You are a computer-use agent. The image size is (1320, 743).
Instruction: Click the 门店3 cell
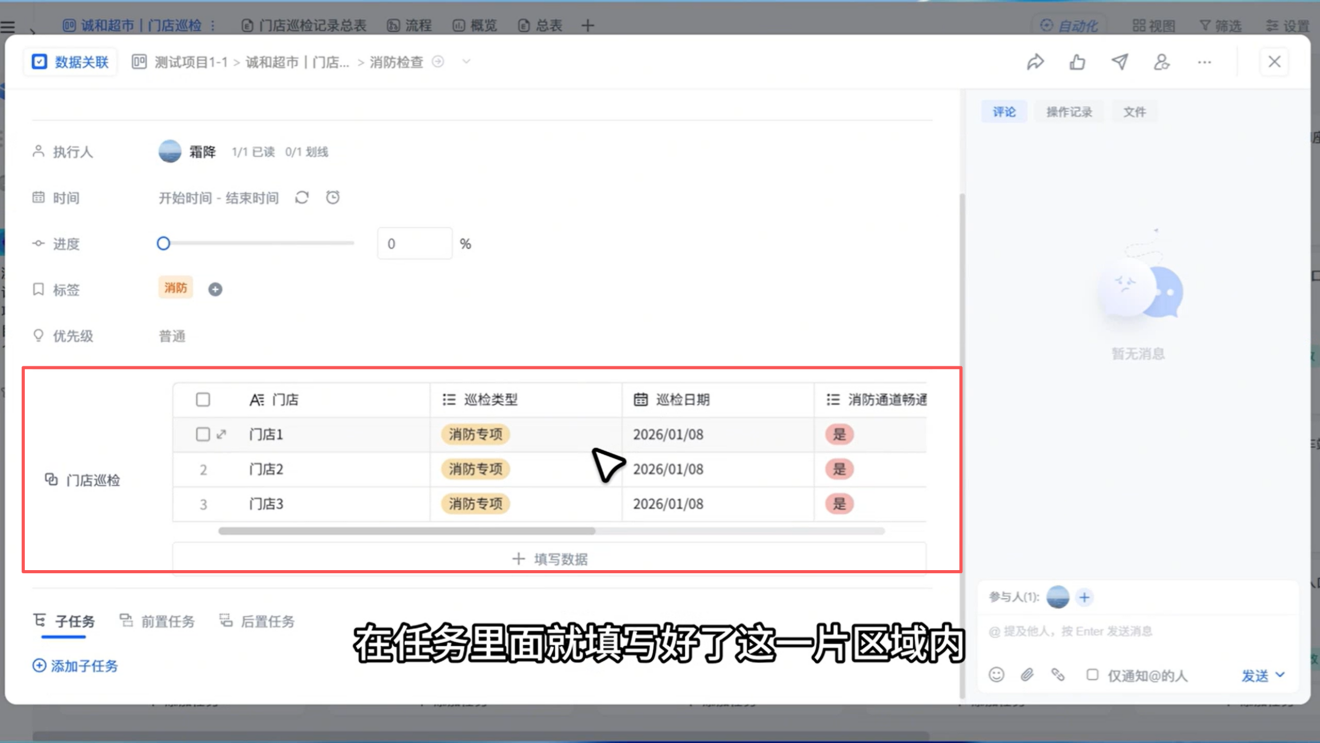tap(266, 504)
